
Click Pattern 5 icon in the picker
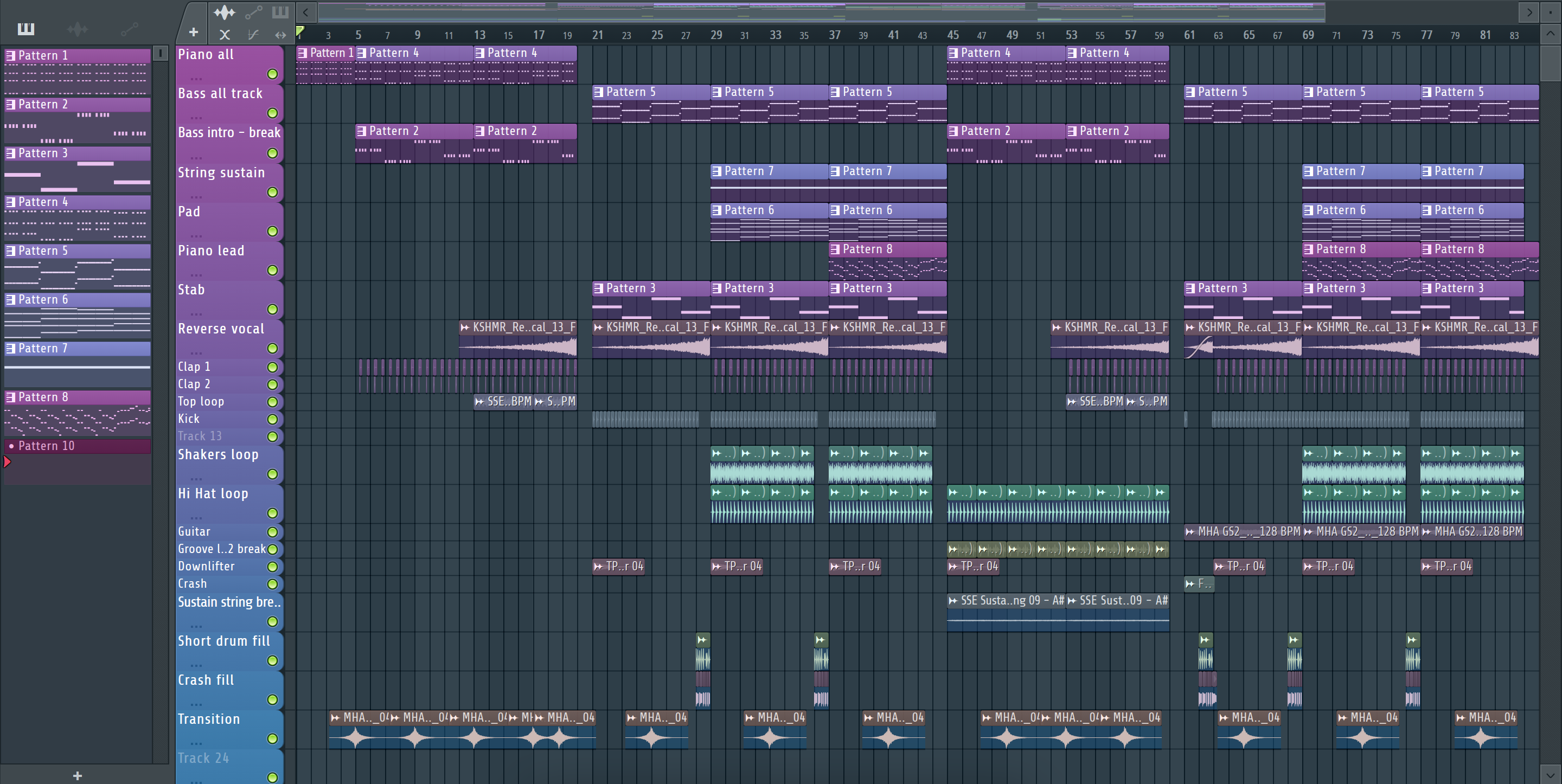10,250
